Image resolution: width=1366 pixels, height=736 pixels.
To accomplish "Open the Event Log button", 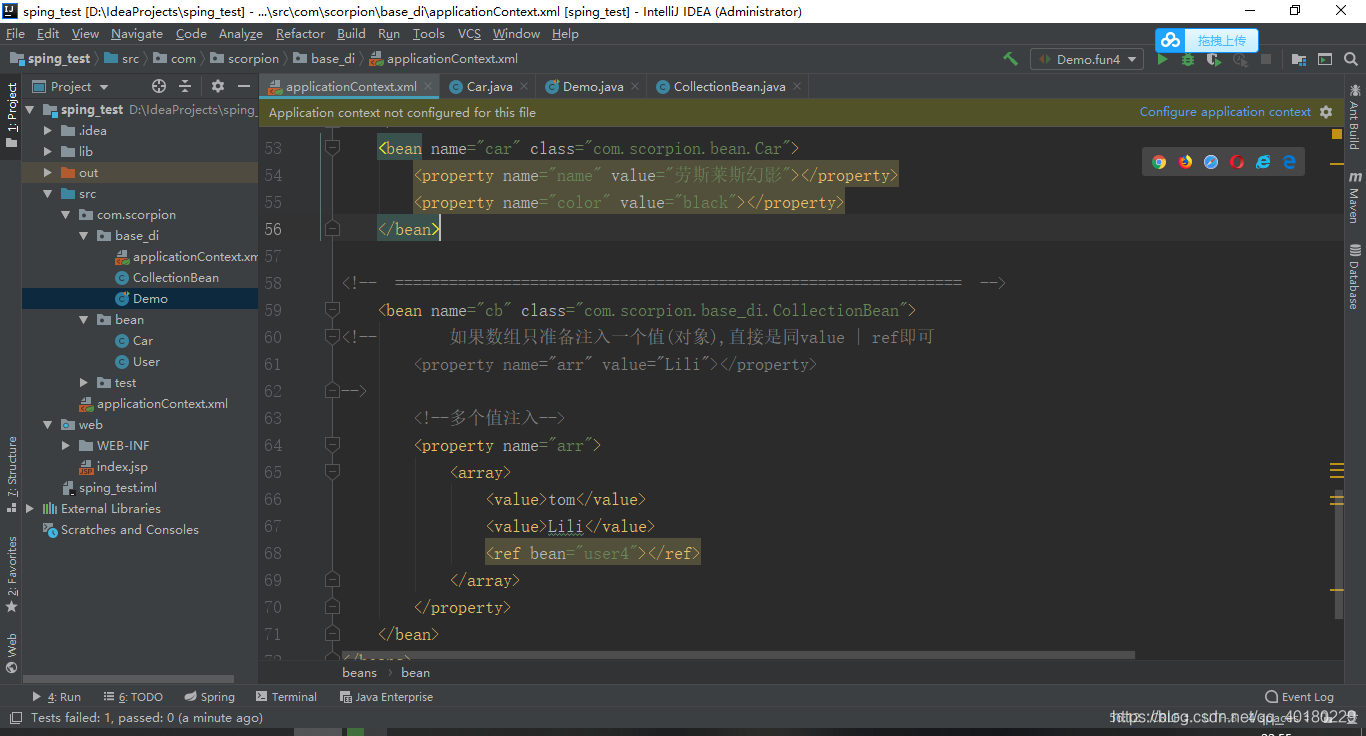I will pyautogui.click(x=1299, y=697).
